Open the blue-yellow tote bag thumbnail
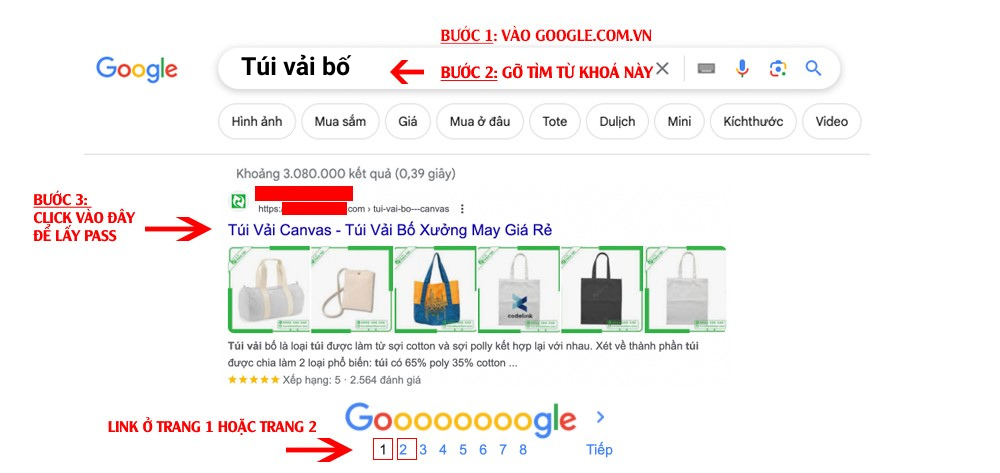Viewport: 1000px width, 473px height. tap(435, 290)
